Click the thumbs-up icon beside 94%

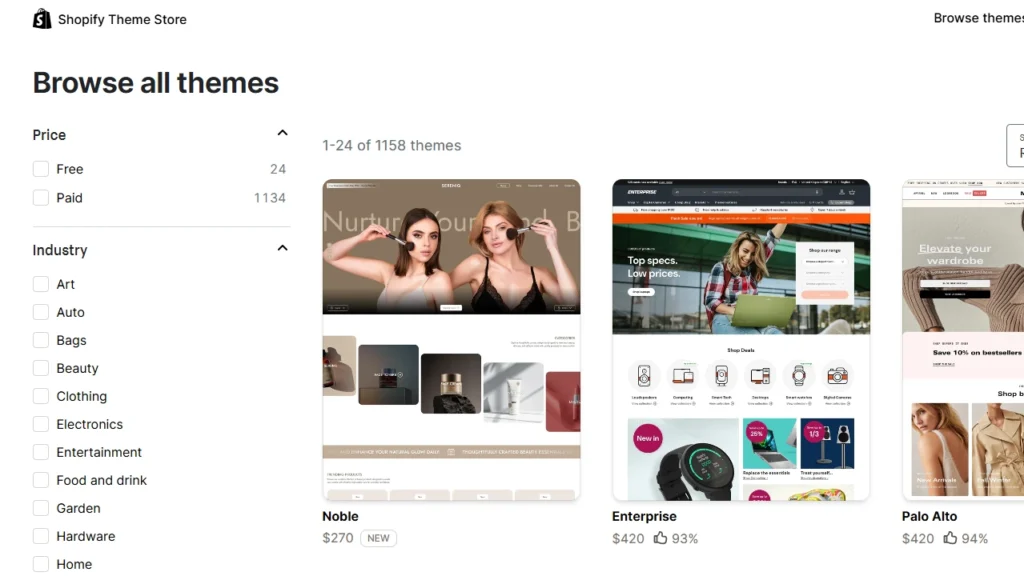(x=950, y=538)
